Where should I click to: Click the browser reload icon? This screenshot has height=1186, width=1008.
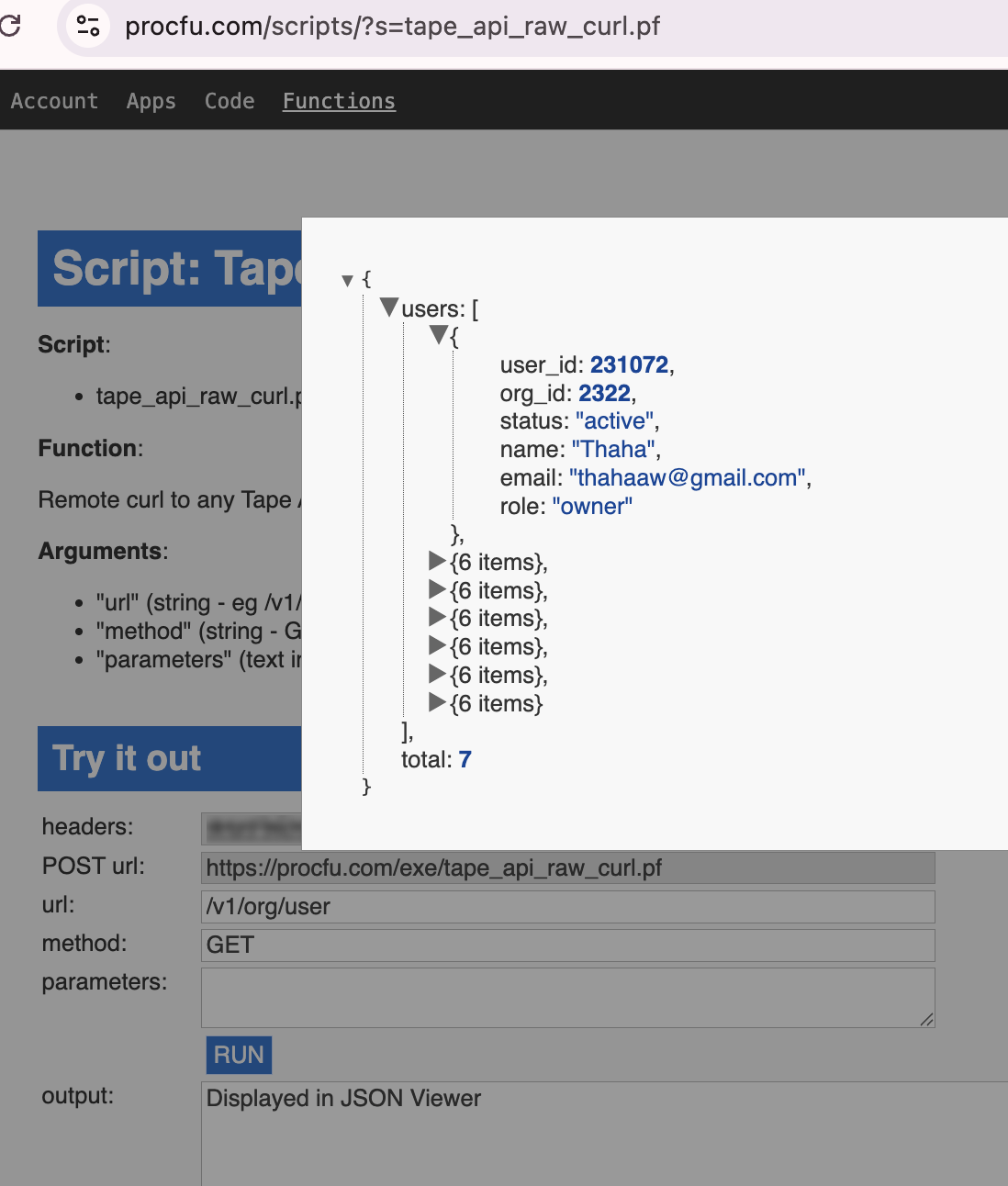click(x=10, y=26)
